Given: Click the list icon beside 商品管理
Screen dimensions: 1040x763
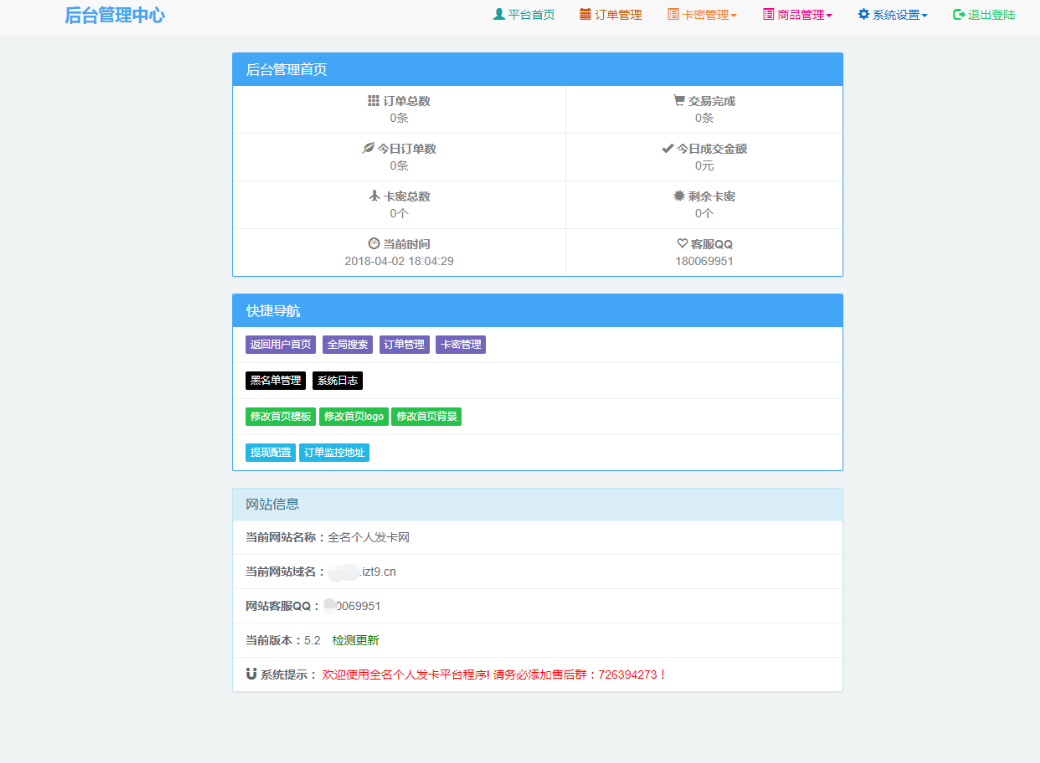Looking at the screenshot, I should pyautogui.click(x=769, y=14).
